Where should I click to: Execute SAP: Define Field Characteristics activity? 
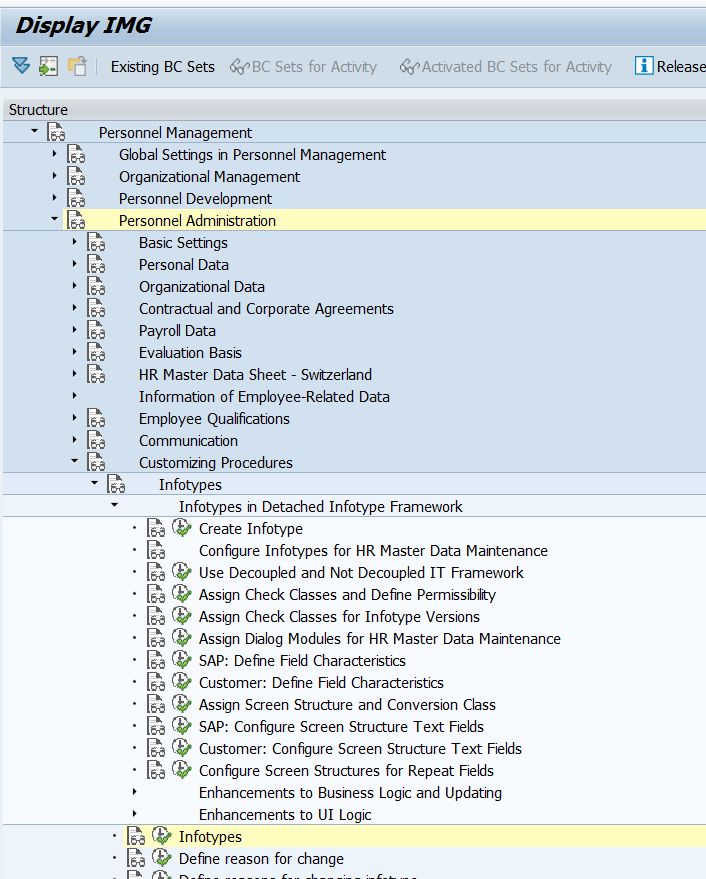tap(181, 660)
